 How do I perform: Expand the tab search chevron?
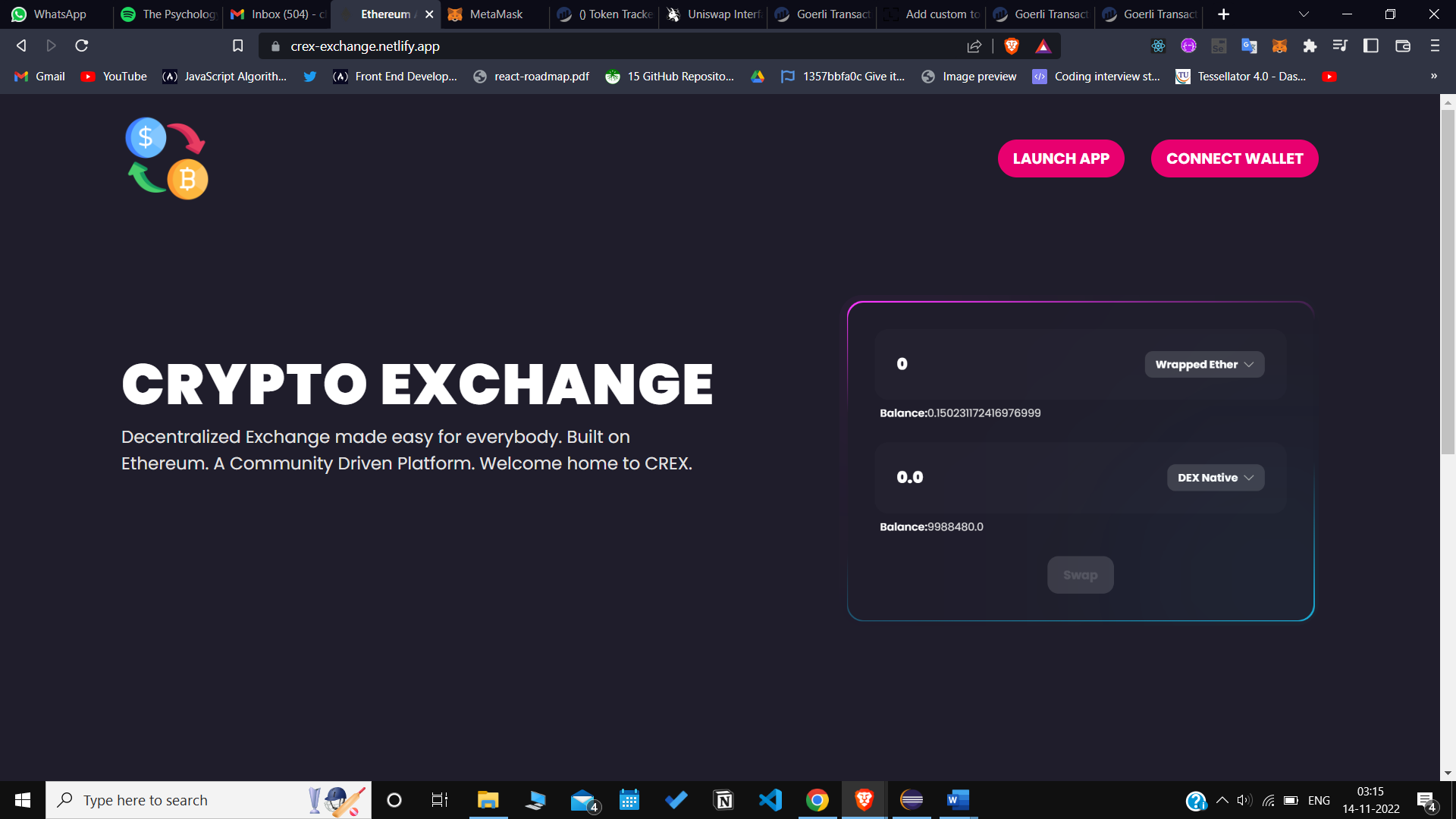point(1304,14)
